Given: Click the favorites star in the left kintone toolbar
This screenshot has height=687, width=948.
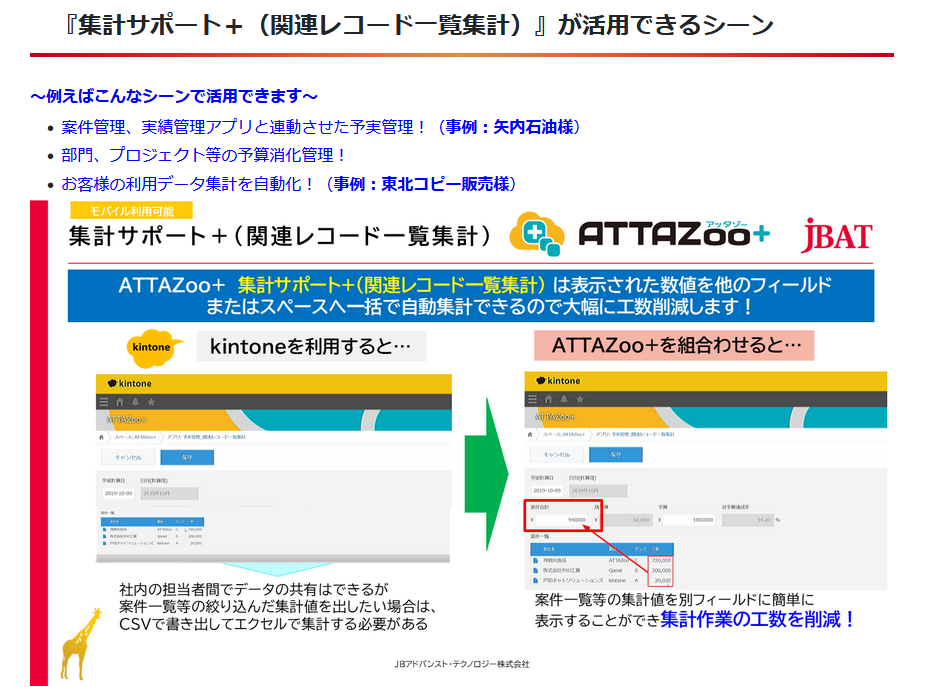Looking at the screenshot, I should [151, 402].
